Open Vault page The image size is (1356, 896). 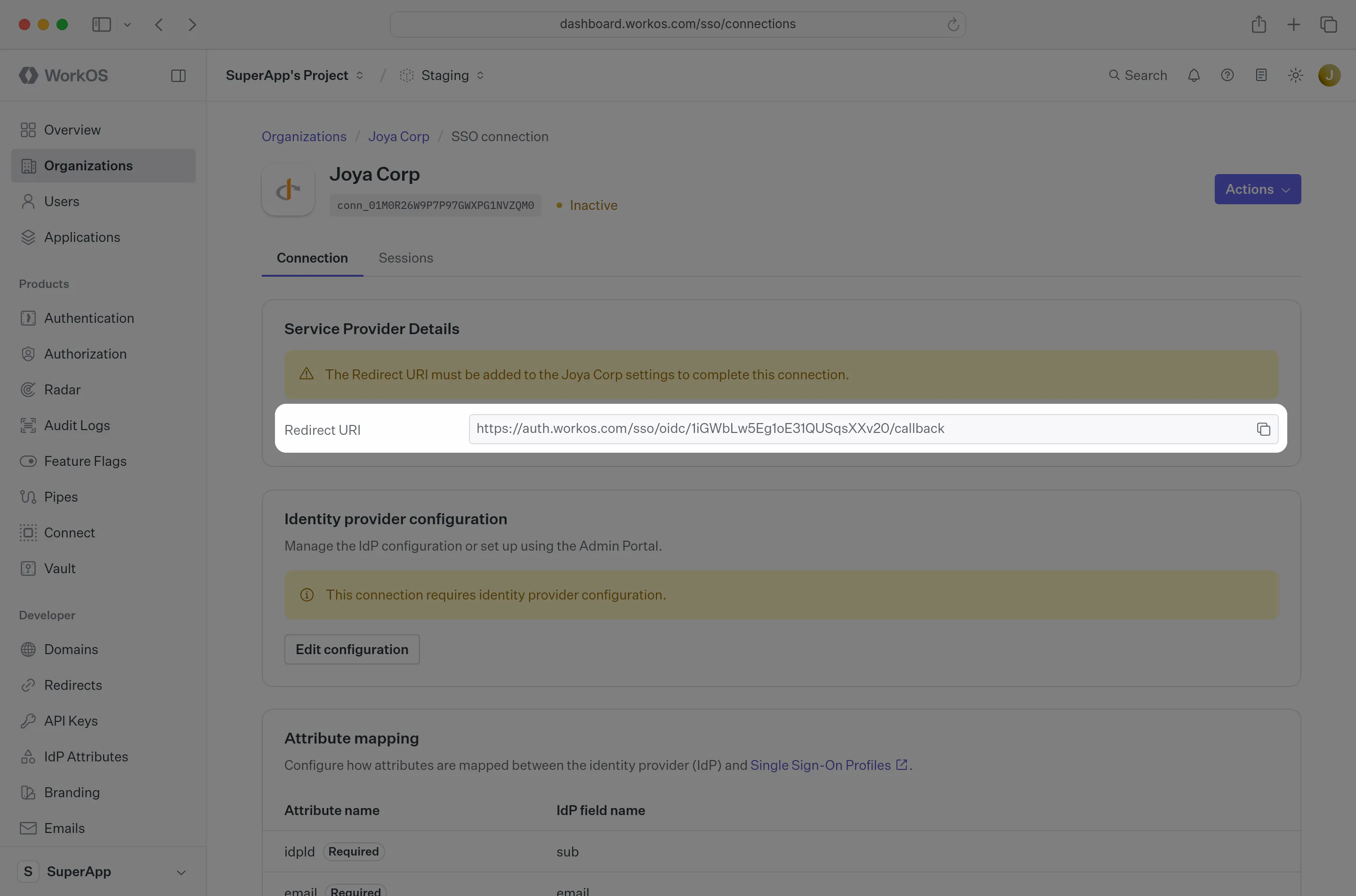click(104, 568)
